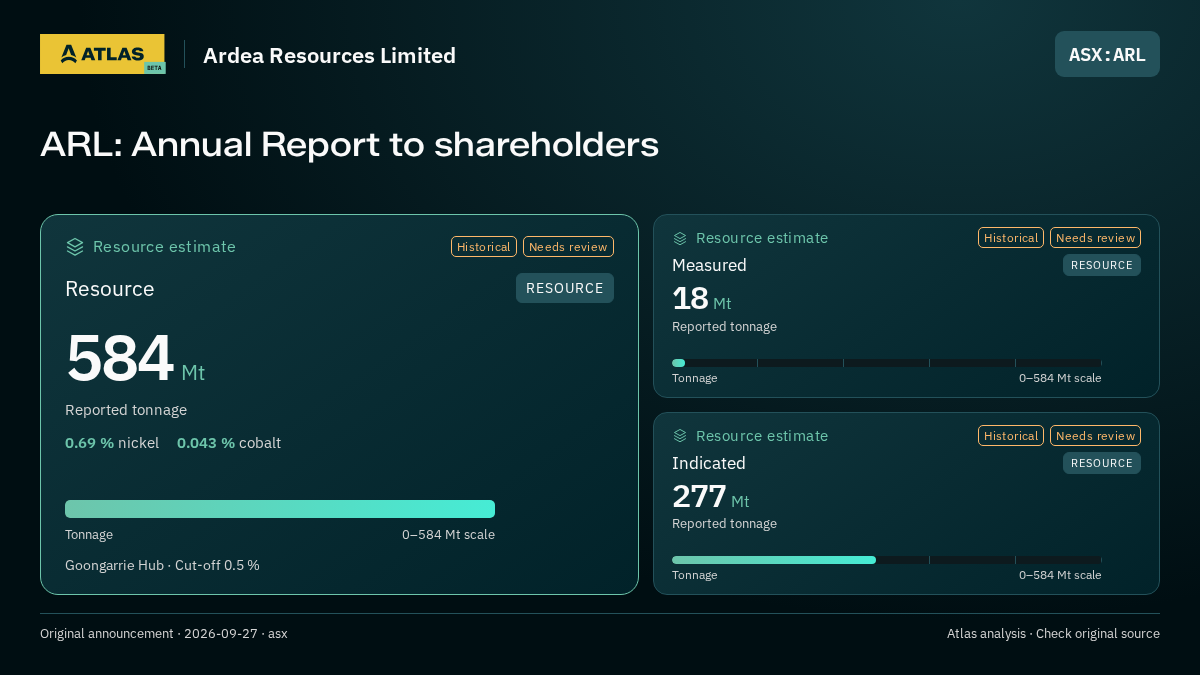
Task: Click the Resource heading on the Goongarrie Hub card
Action: [x=110, y=289]
